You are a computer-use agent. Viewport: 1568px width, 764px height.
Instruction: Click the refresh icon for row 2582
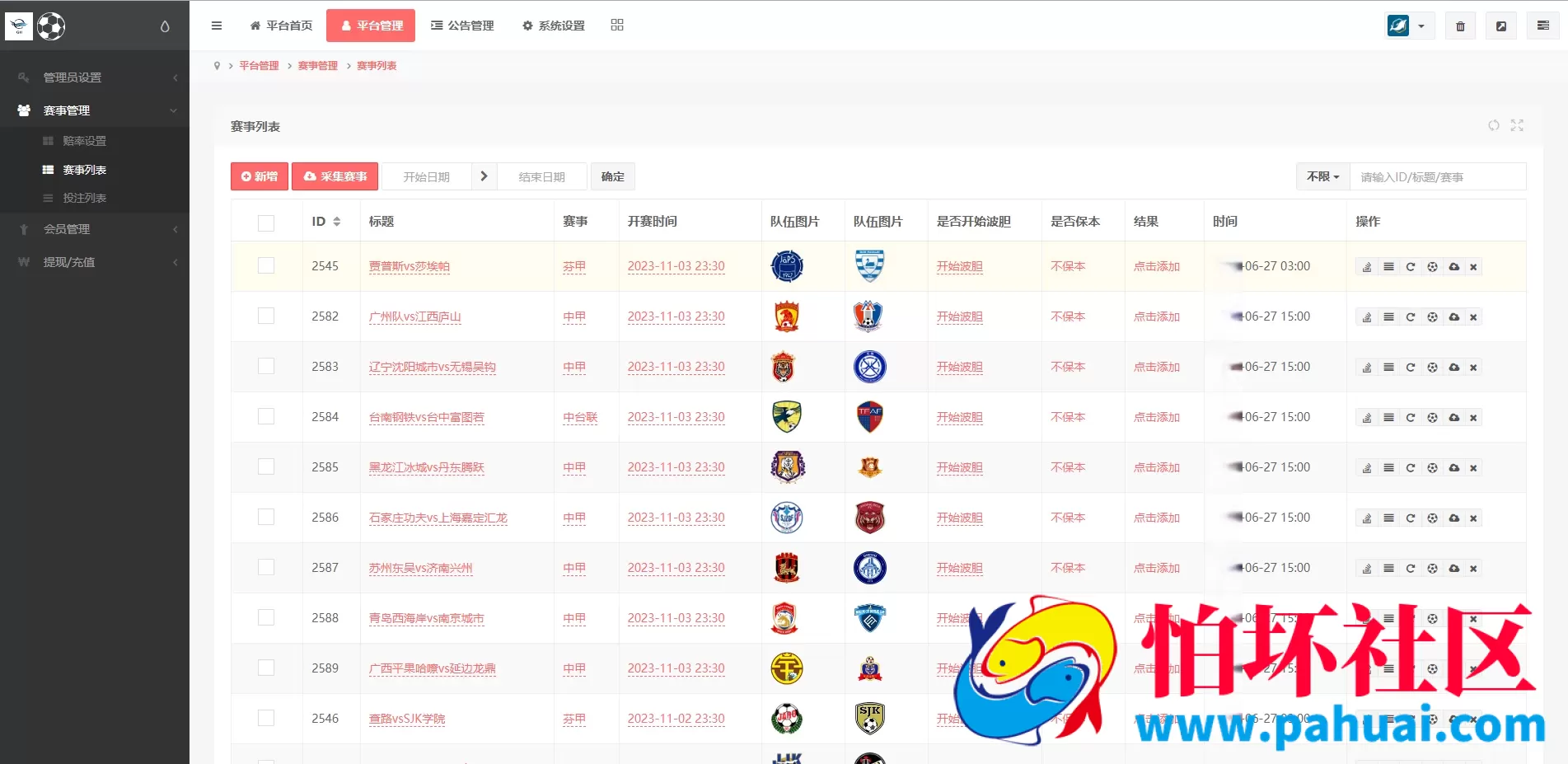(1411, 317)
